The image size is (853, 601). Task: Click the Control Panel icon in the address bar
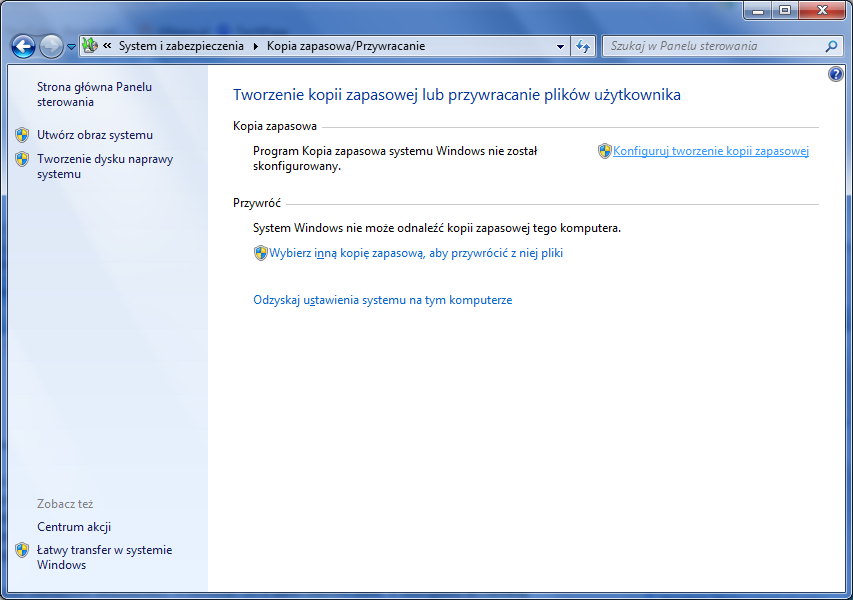tap(90, 46)
